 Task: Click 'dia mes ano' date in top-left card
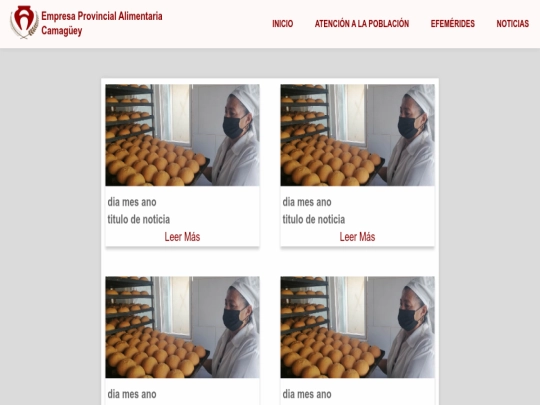pos(132,202)
